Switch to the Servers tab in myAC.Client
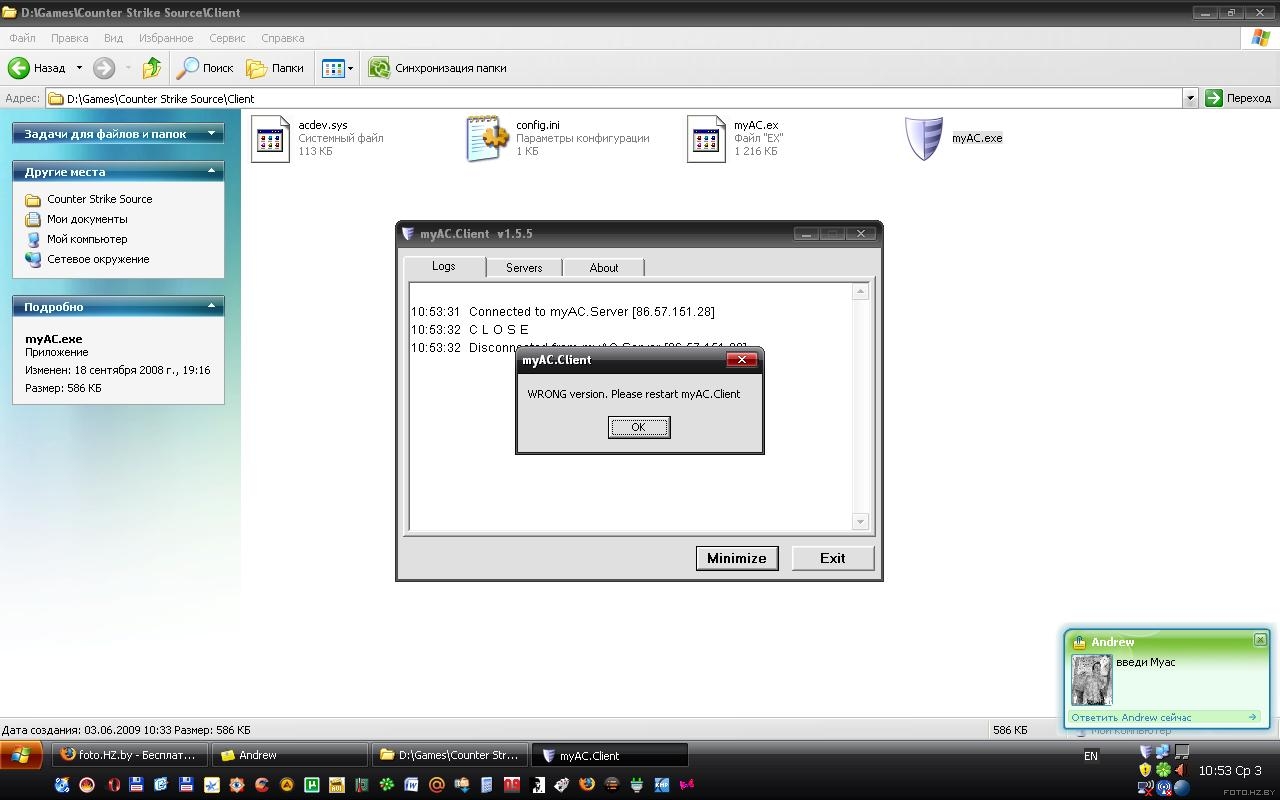1280x800 pixels. pos(524,268)
